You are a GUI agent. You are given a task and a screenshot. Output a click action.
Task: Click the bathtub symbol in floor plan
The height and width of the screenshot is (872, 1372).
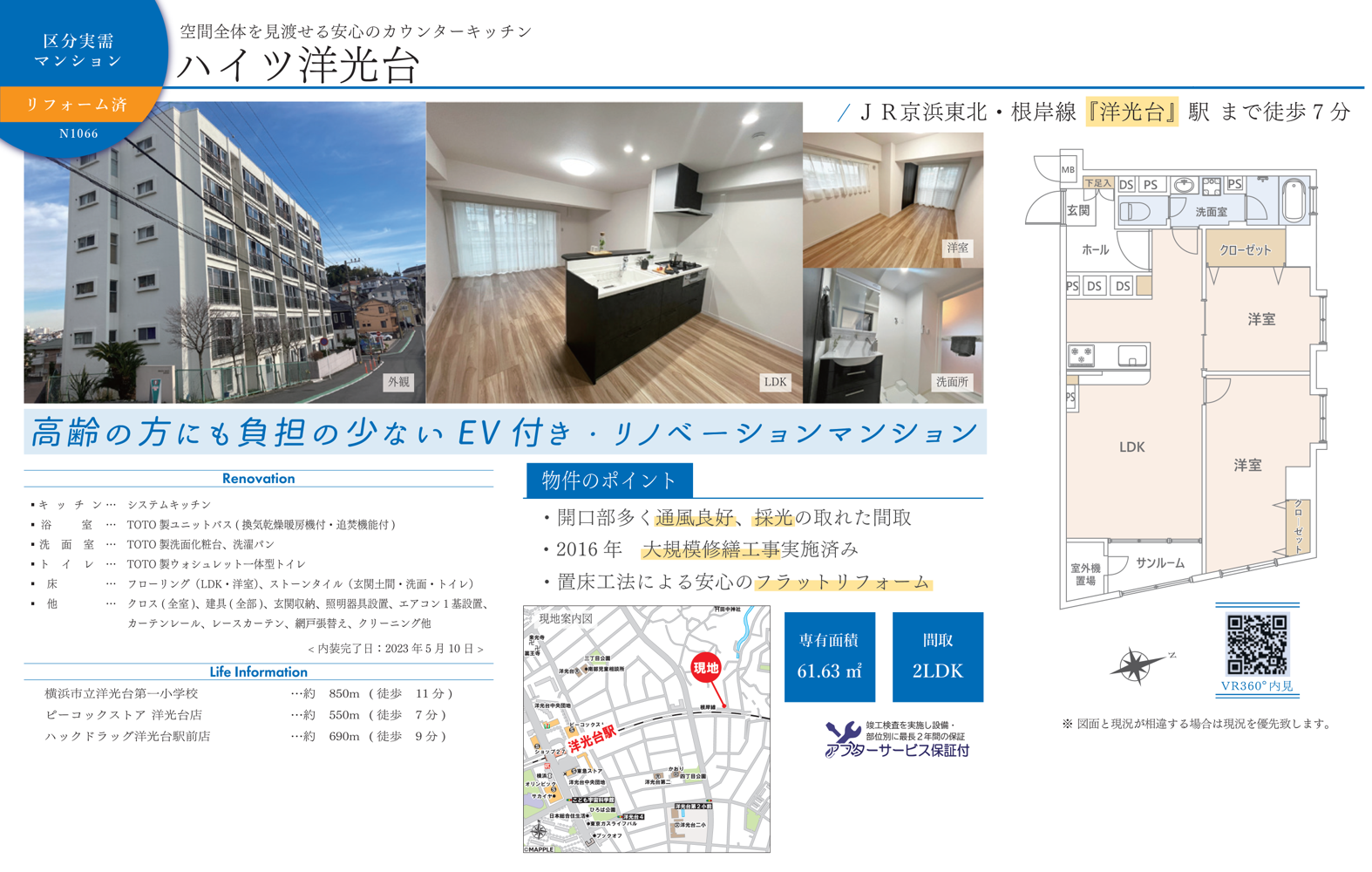[1294, 200]
